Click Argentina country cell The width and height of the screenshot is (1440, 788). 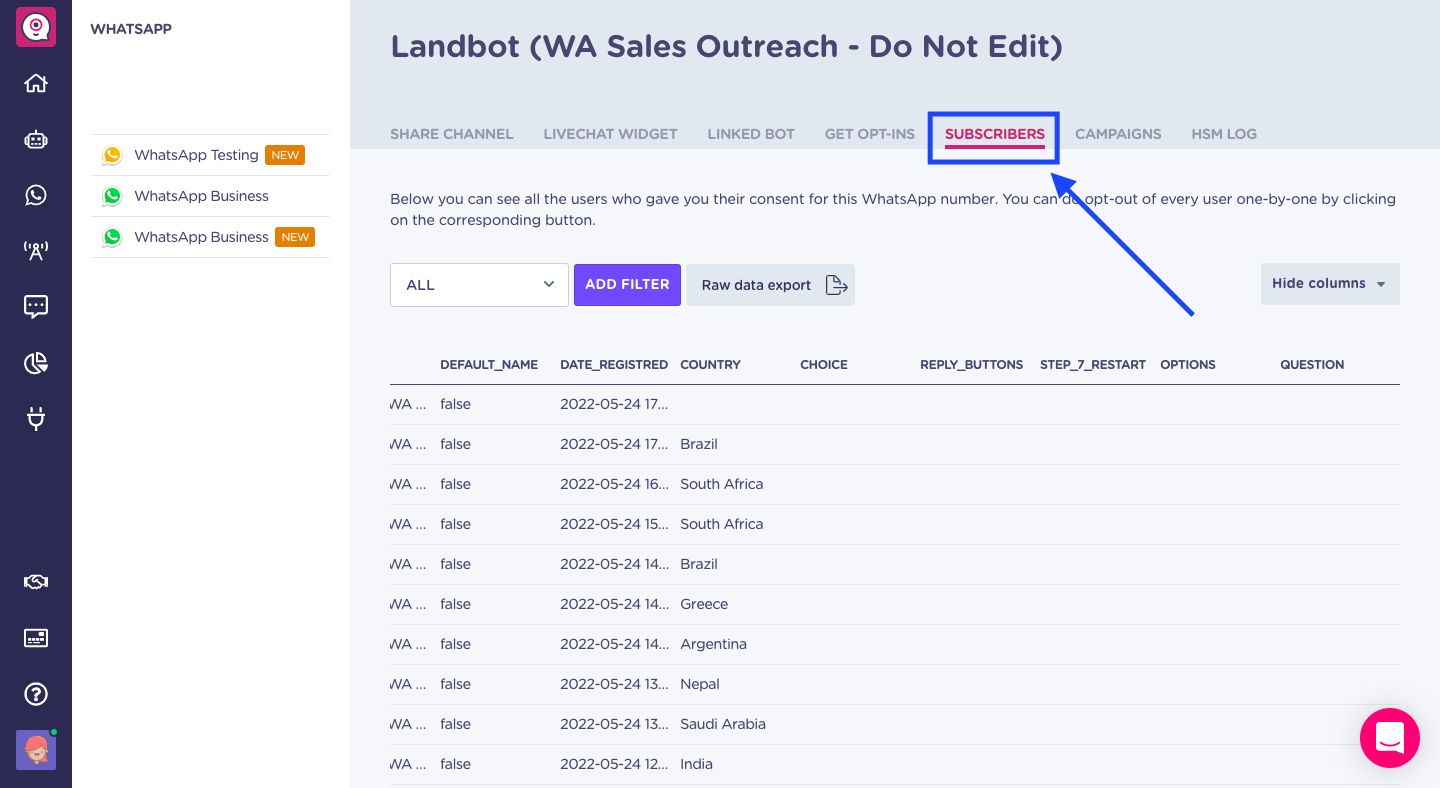713,644
